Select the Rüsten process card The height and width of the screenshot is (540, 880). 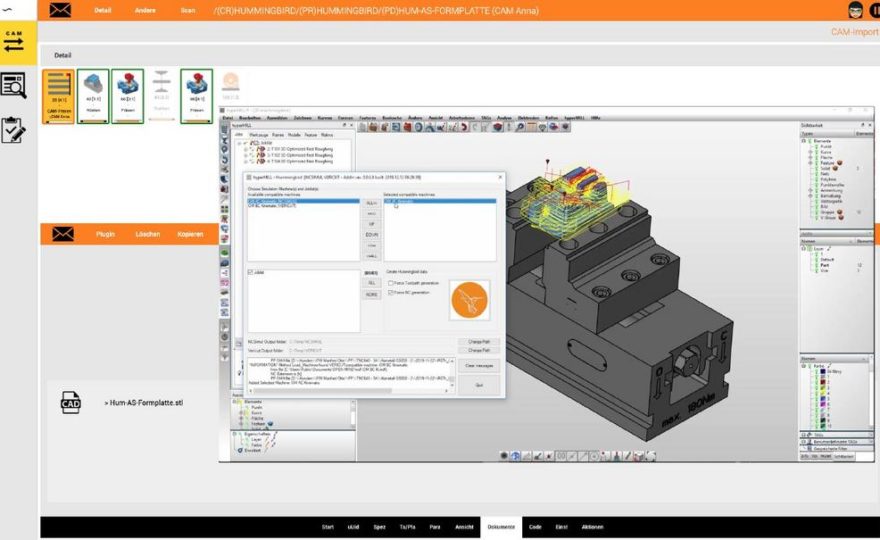click(x=93, y=96)
